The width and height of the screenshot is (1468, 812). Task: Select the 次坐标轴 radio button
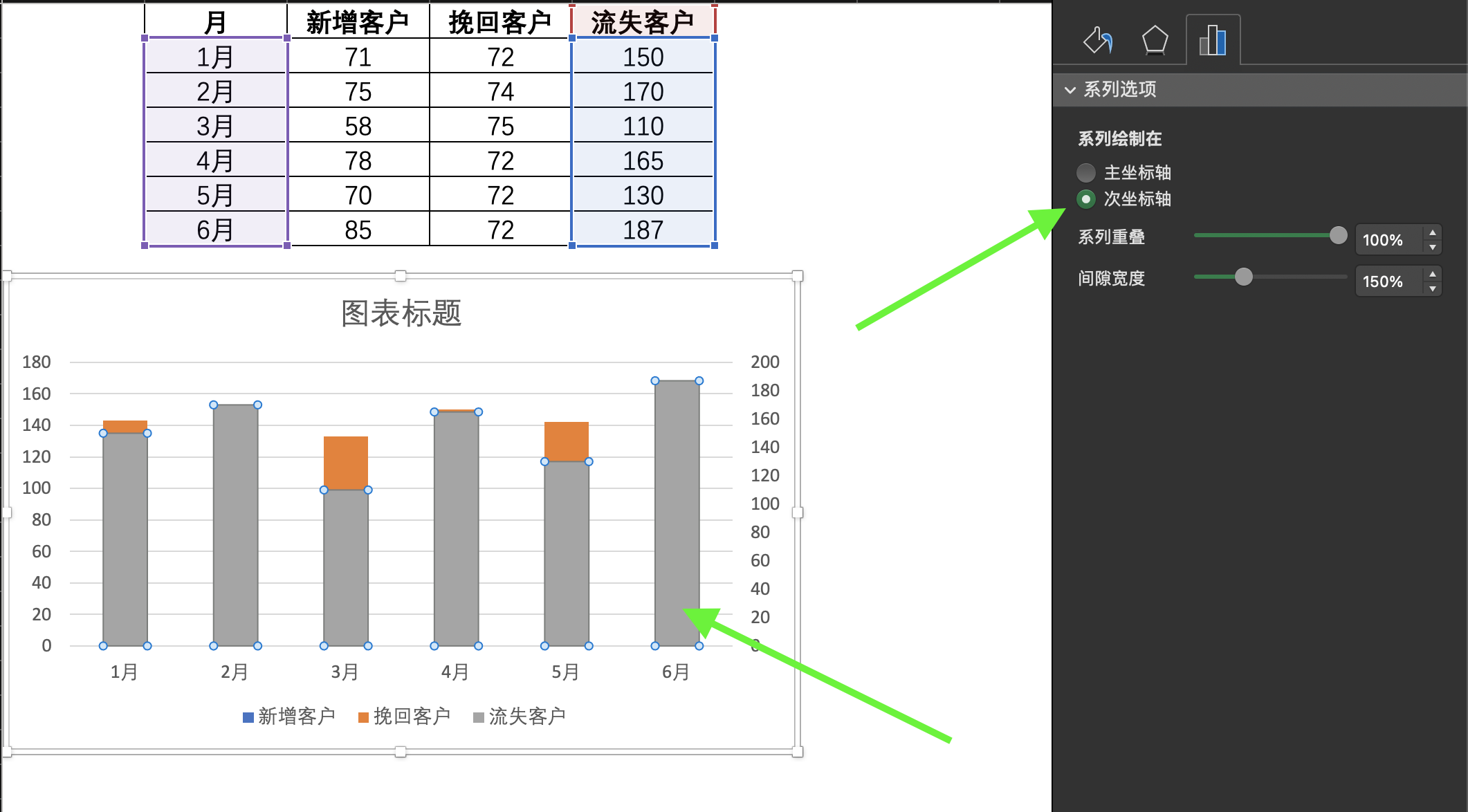pos(1088,199)
